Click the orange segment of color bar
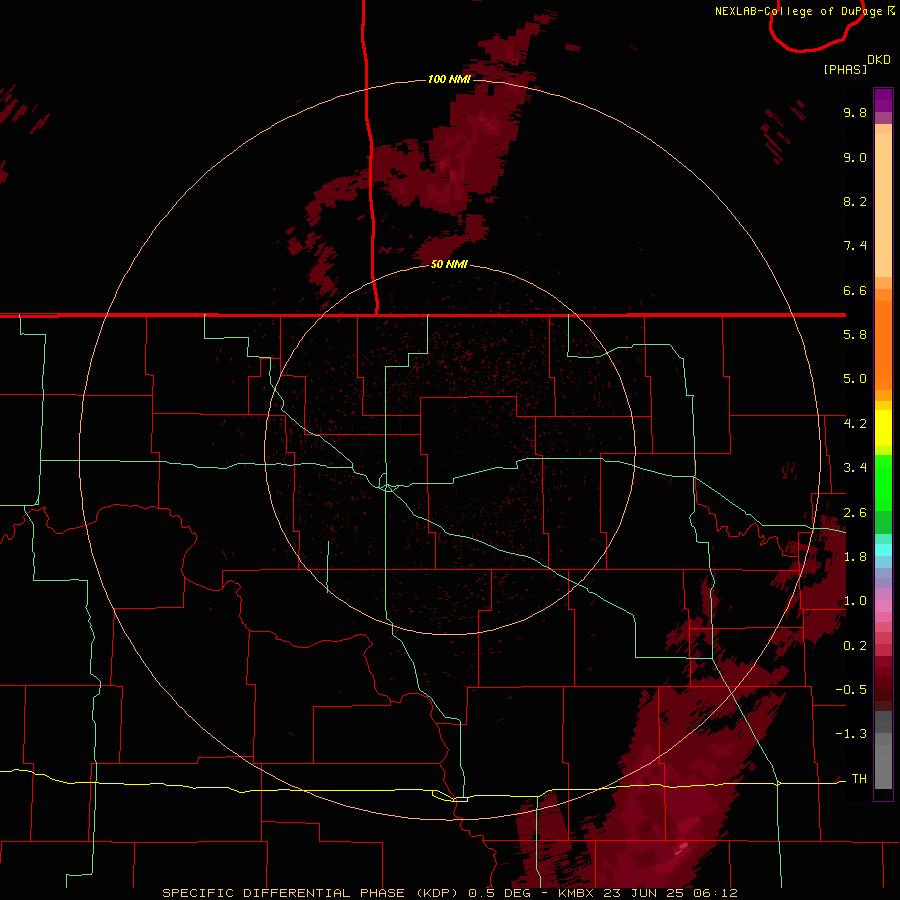900x900 pixels. click(x=883, y=346)
